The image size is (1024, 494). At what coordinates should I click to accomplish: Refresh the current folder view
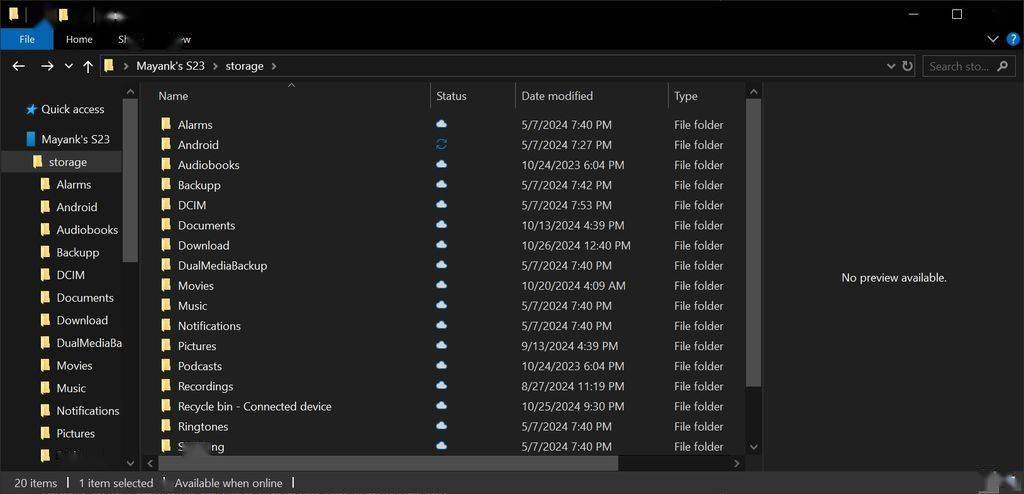coord(908,66)
